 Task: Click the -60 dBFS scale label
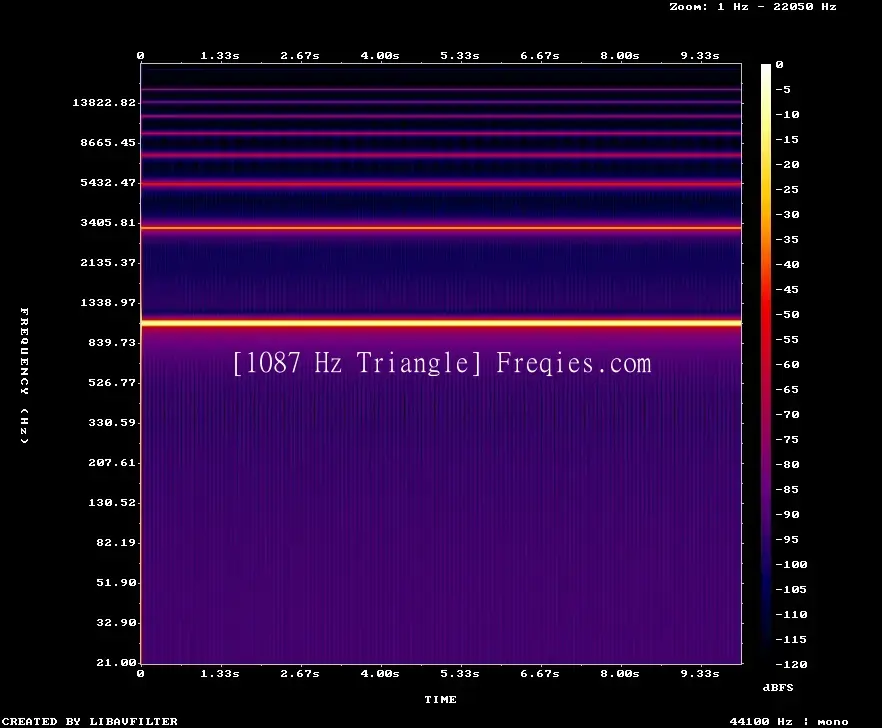click(787, 365)
